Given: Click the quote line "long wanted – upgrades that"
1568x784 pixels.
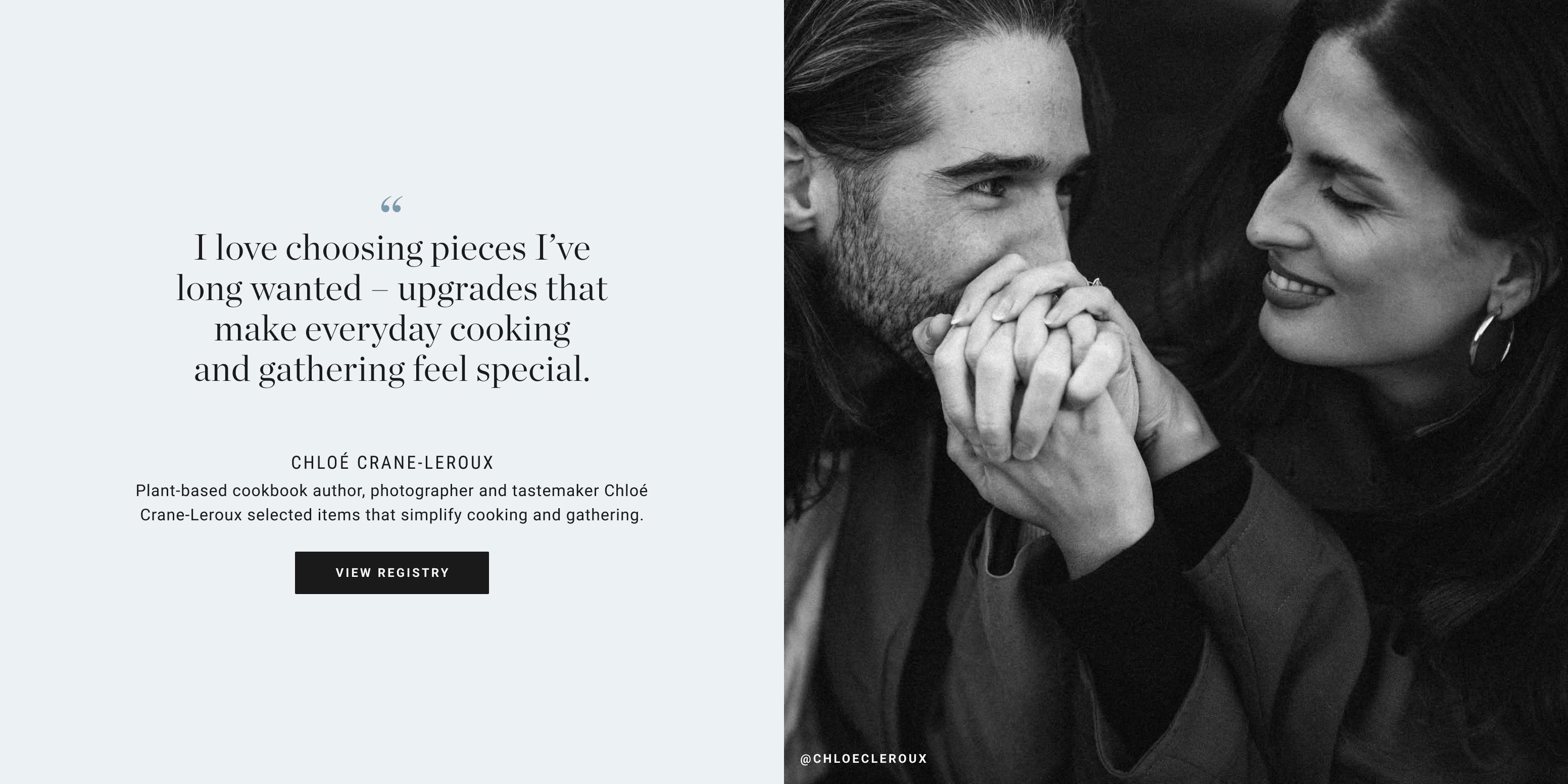Looking at the screenshot, I should click(x=392, y=288).
